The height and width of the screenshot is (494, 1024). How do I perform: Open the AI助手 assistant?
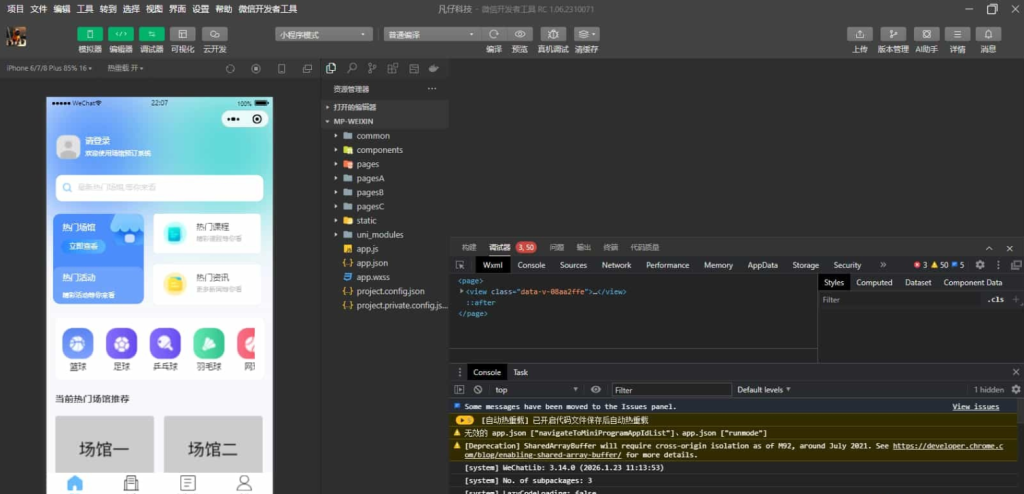click(x=926, y=34)
